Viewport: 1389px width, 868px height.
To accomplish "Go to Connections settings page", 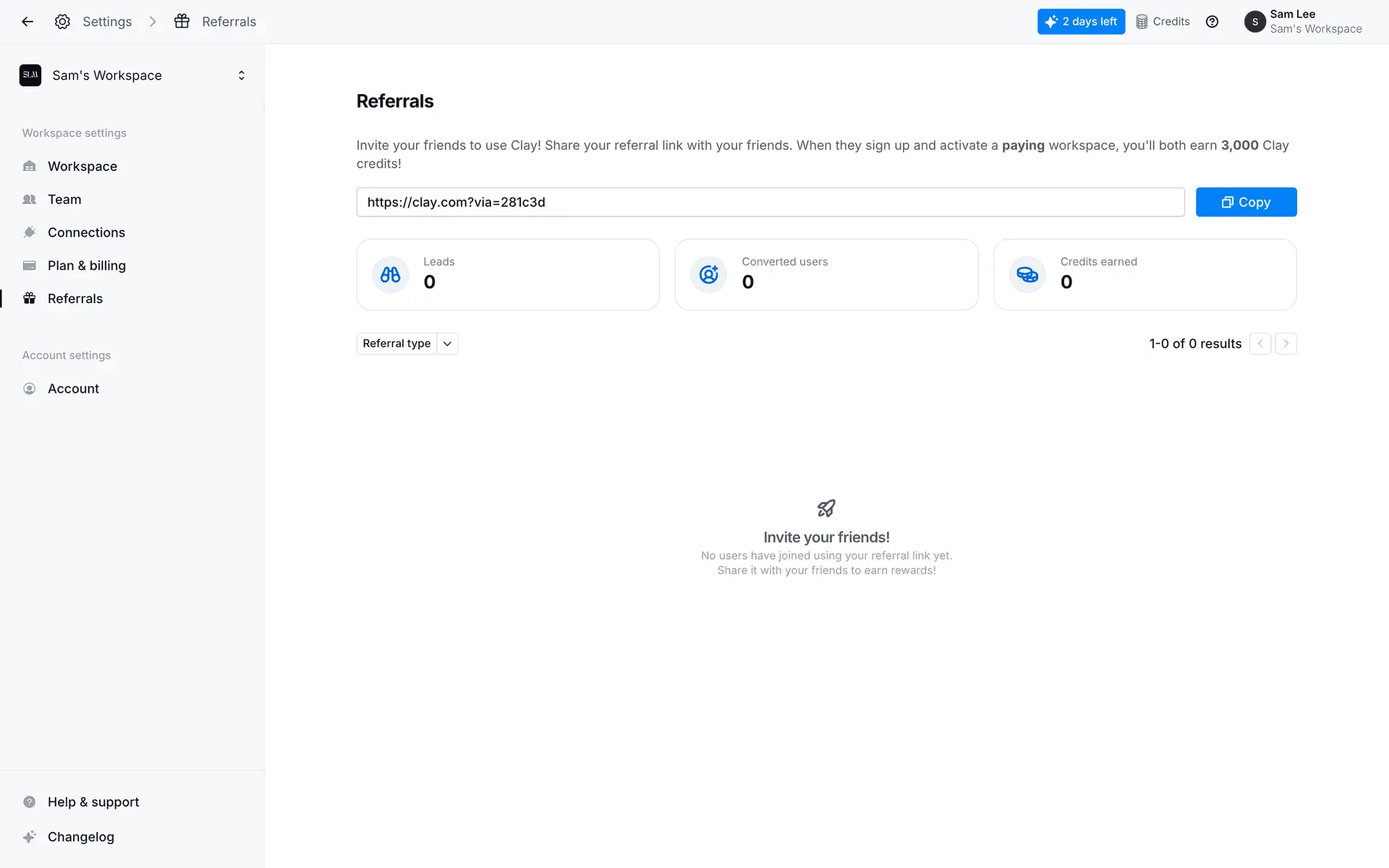I will tap(86, 232).
